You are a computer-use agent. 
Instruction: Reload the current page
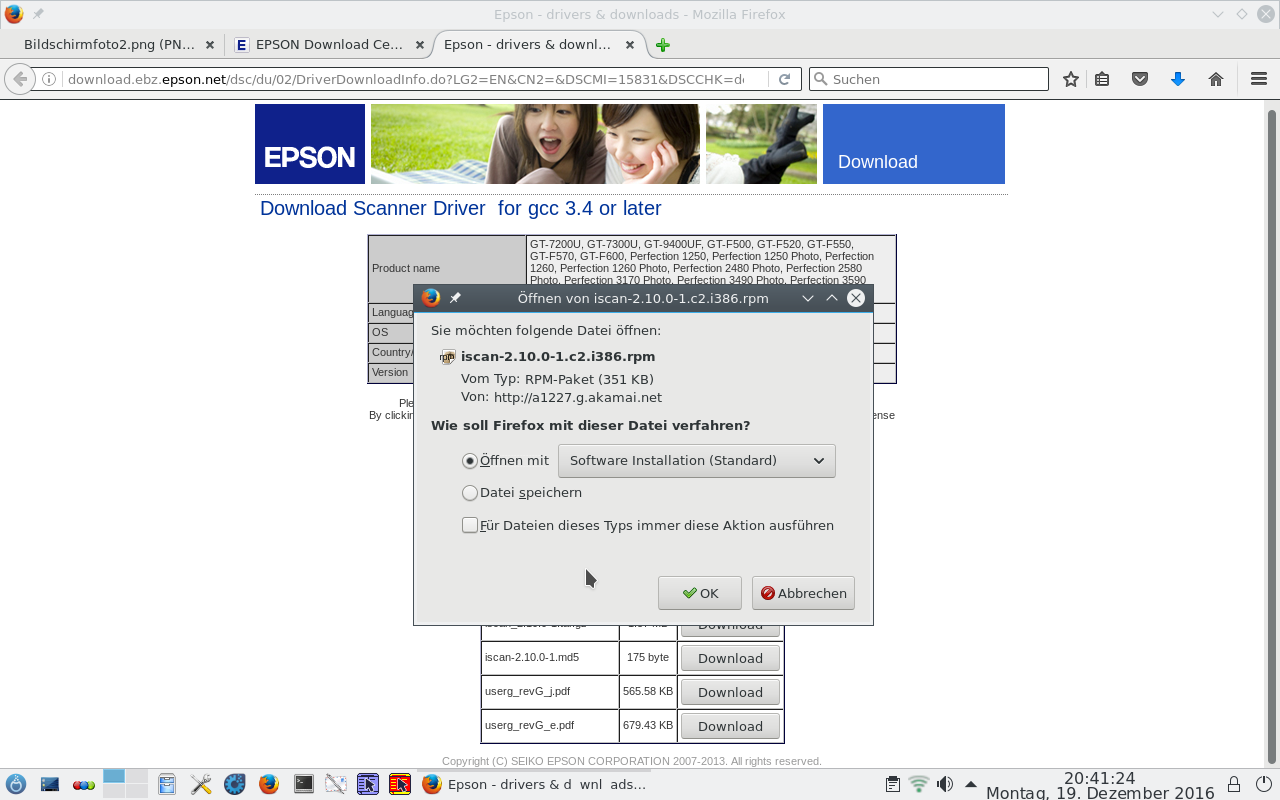[x=785, y=79]
